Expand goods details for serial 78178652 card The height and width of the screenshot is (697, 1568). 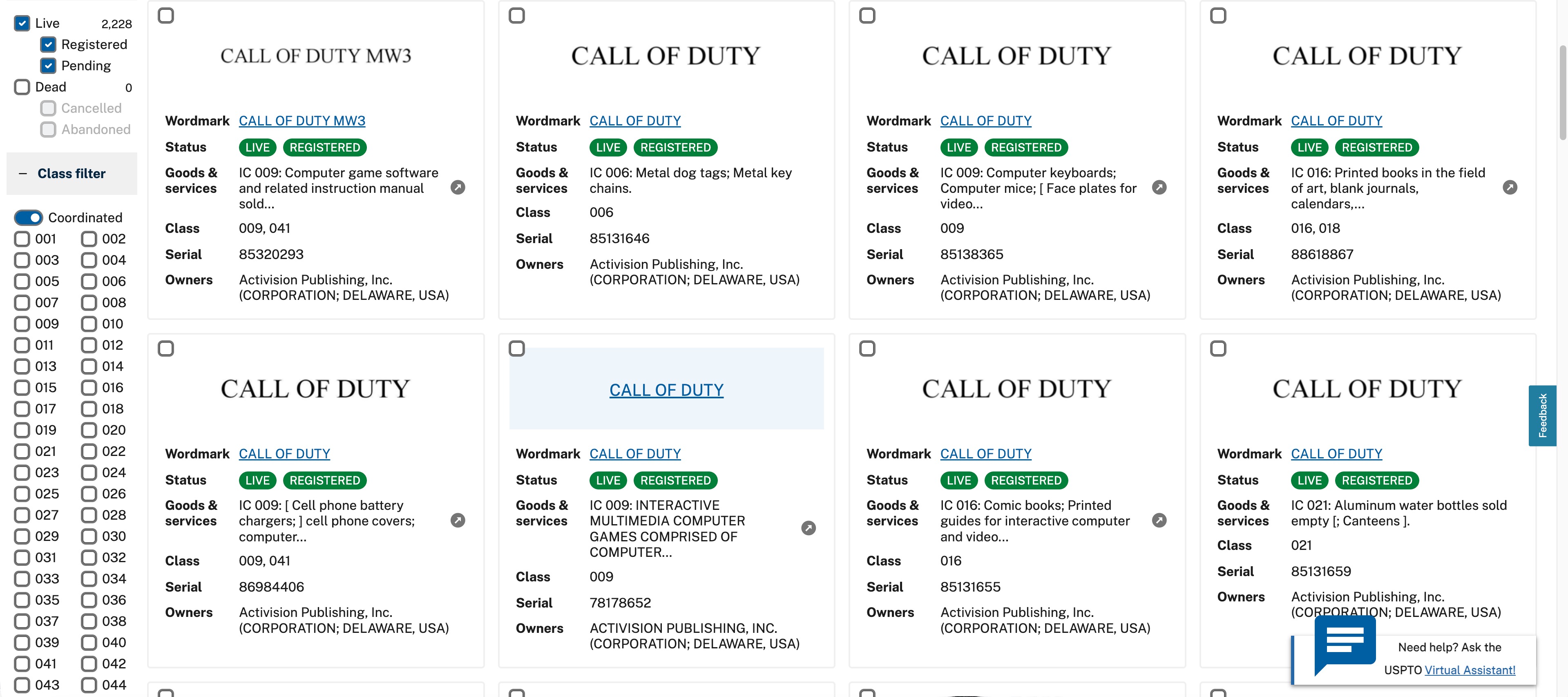[x=809, y=528]
